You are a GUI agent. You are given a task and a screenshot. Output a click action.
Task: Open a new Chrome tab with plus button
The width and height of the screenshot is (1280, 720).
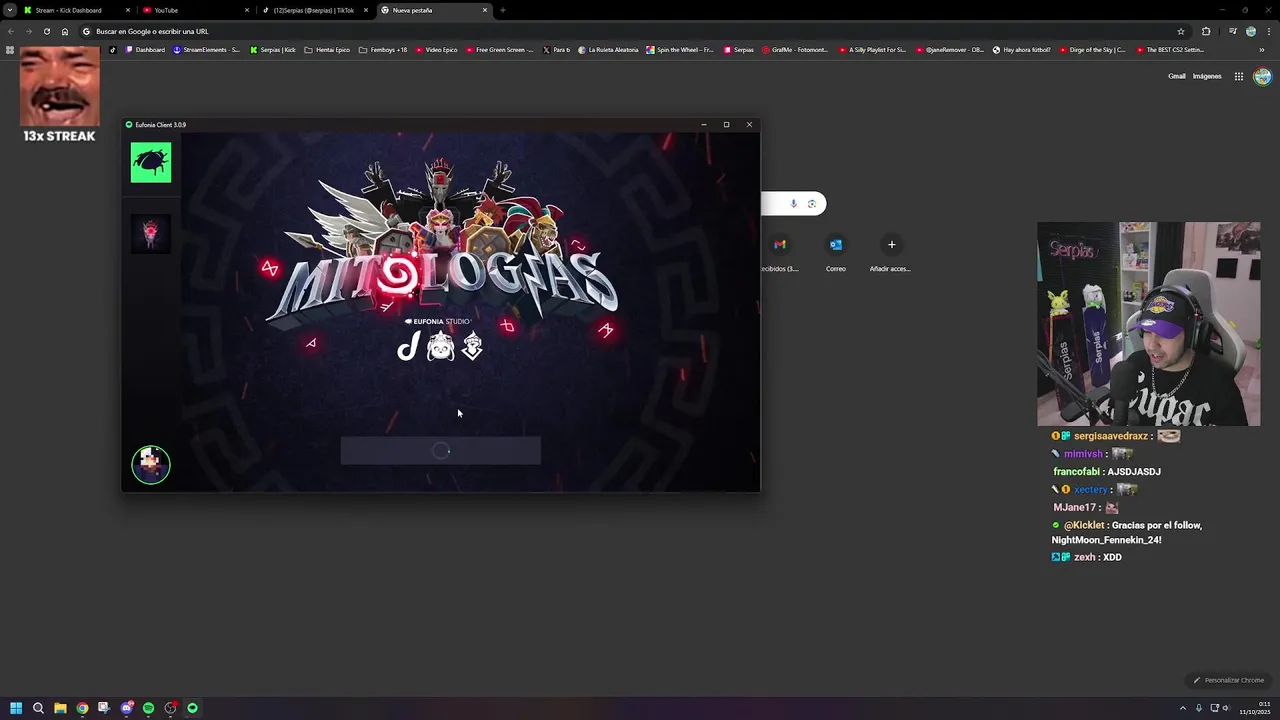502,10
